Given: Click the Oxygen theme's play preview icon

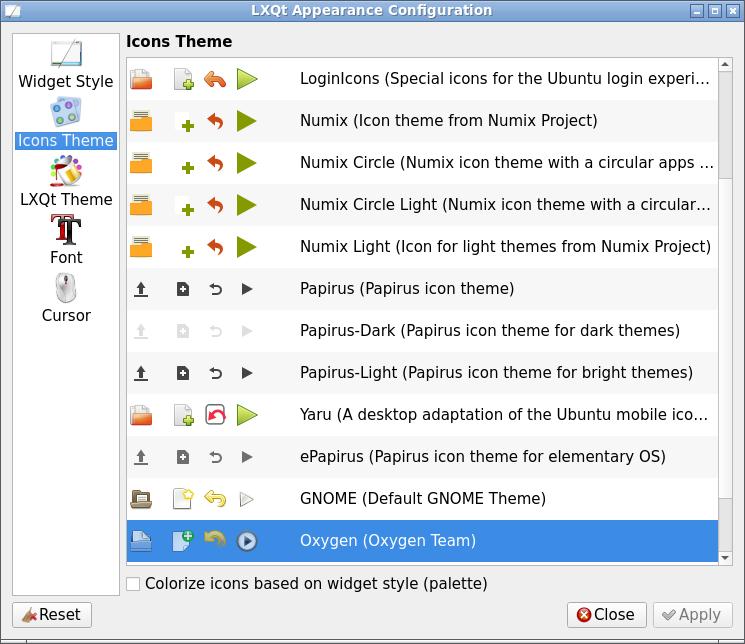Looking at the screenshot, I should [x=247, y=541].
